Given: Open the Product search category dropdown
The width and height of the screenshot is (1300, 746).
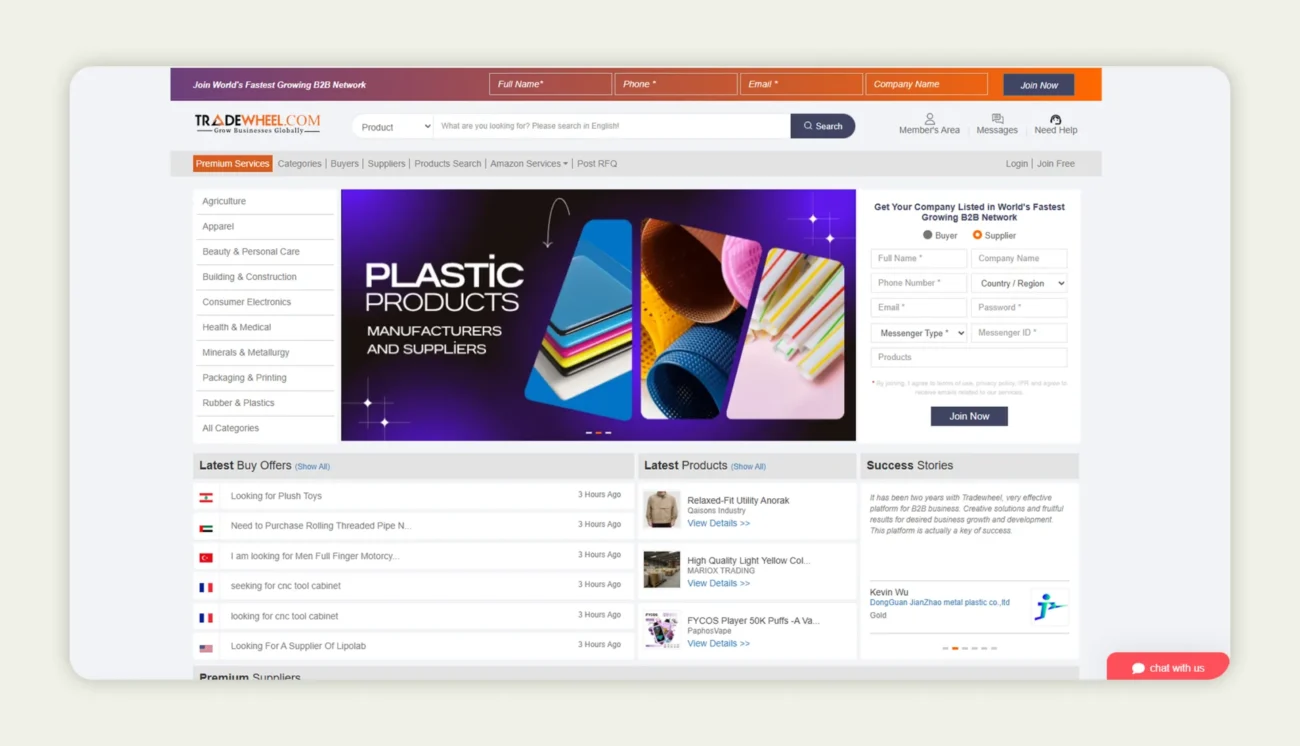Looking at the screenshot, I should click(x=392, y=126).
